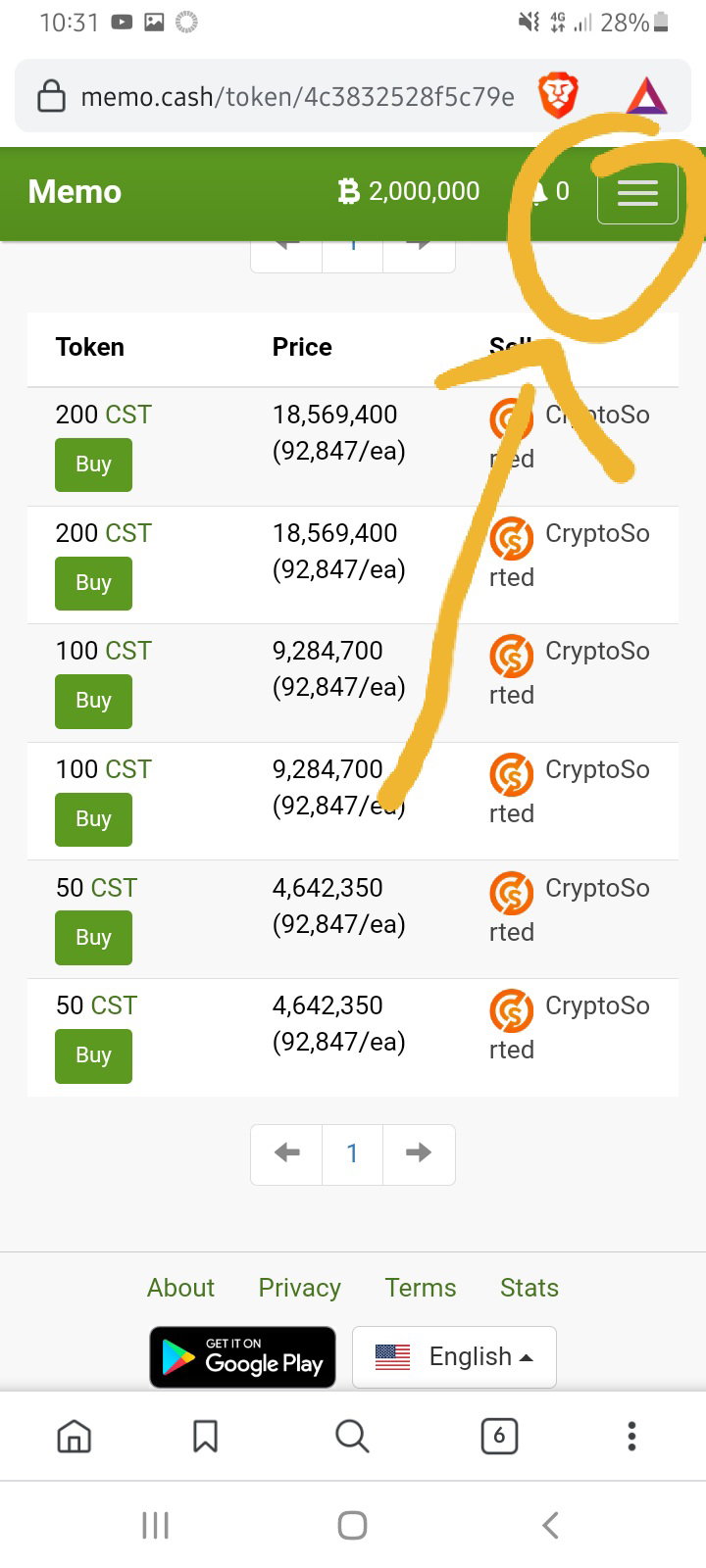Select page 1 in bottom pagination

352,1153
